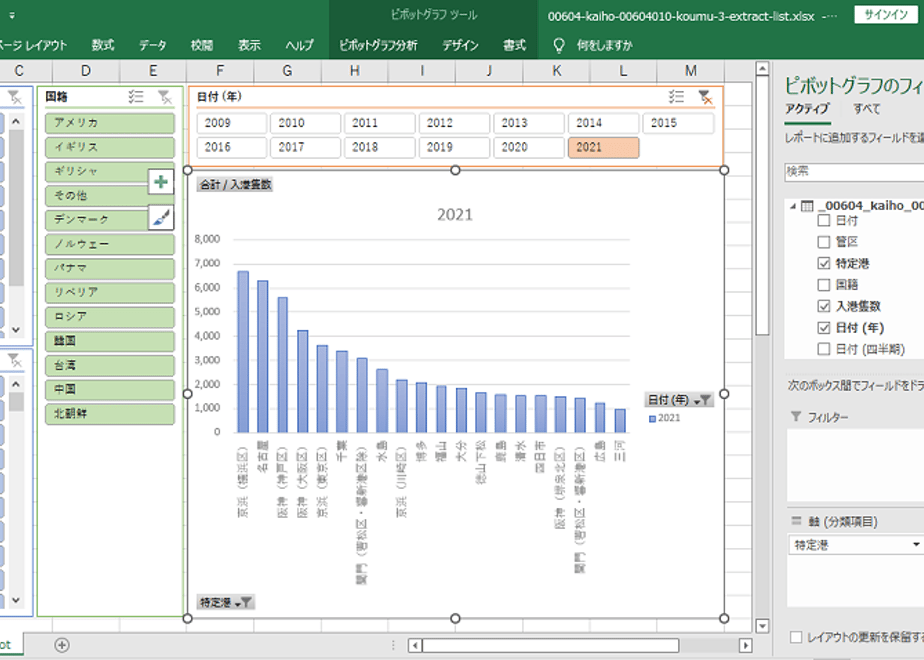
Task: Uncheck the 日付 (年) field checkbox
Action: (824, 328)
